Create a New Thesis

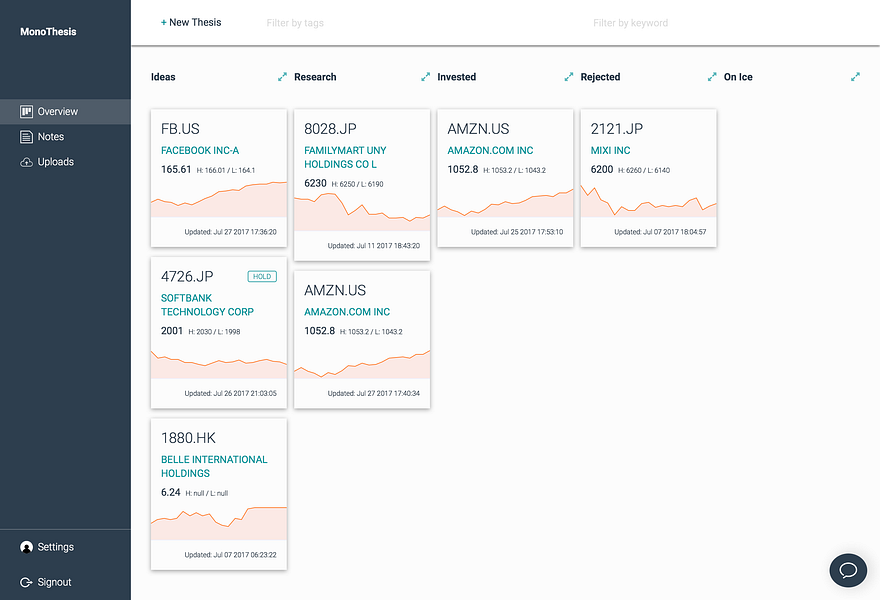191,22
